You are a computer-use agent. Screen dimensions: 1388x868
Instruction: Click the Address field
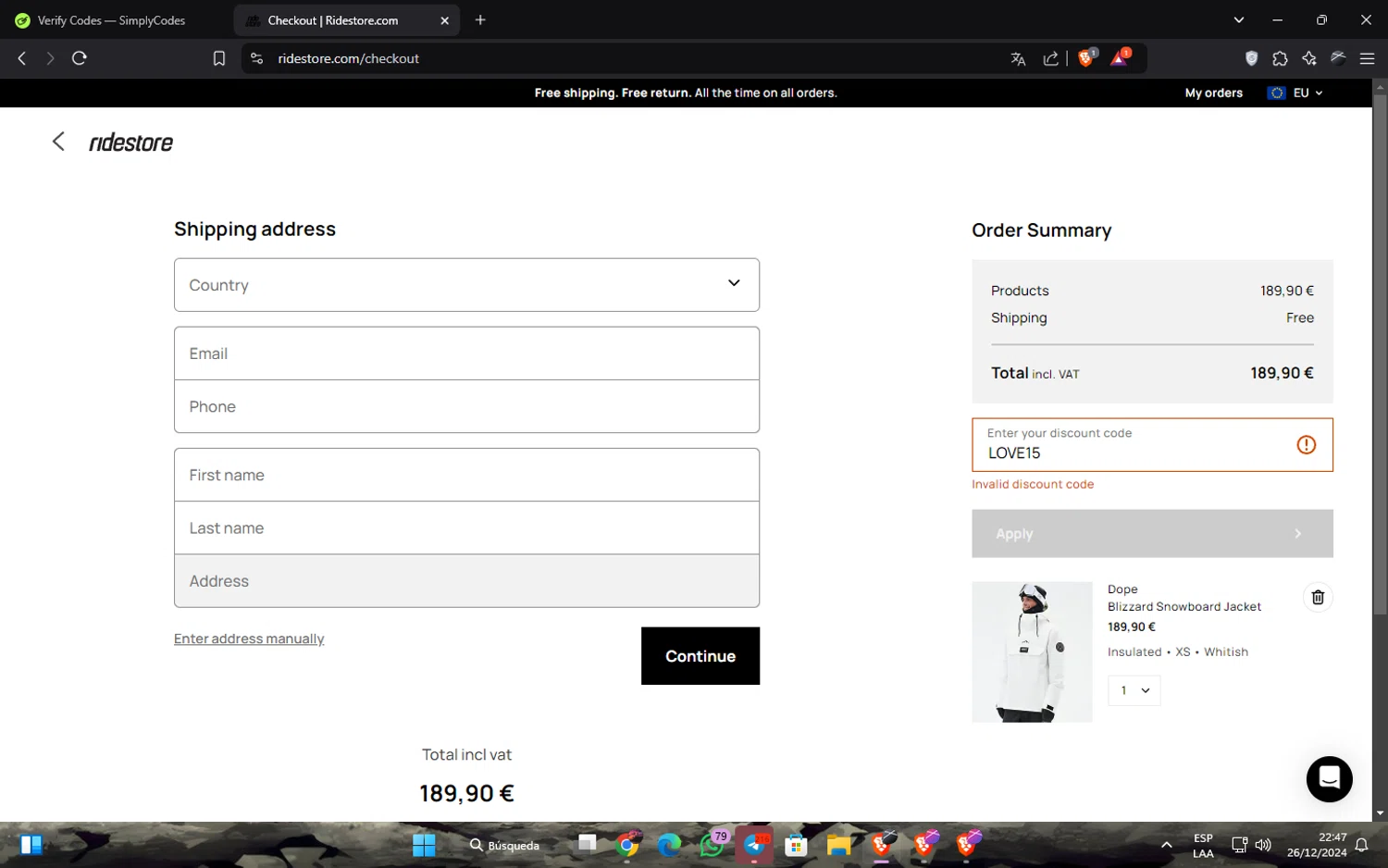pyautogui.click(x=466, y=581)
